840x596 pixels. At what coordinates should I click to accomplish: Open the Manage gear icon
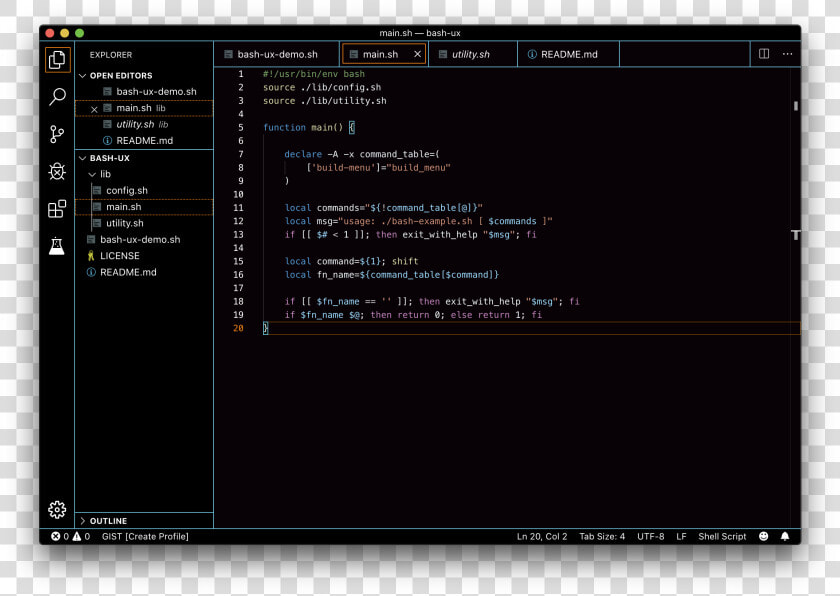click(x=57, y=509)
